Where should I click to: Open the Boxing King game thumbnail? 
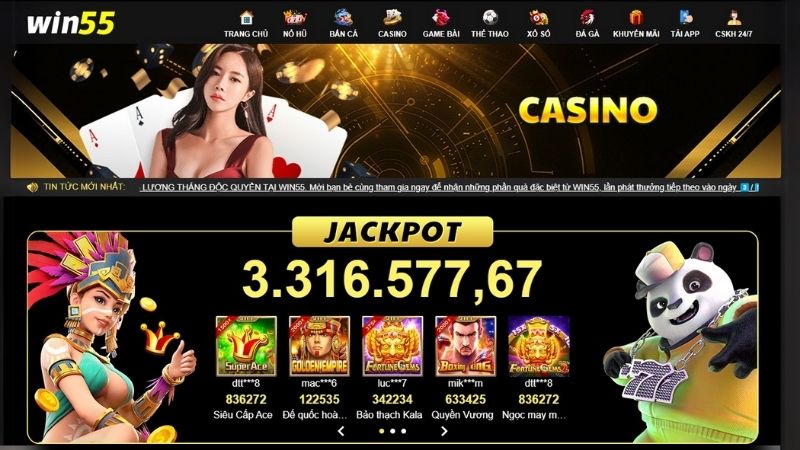pyautogui.click(x=465, y=346)
